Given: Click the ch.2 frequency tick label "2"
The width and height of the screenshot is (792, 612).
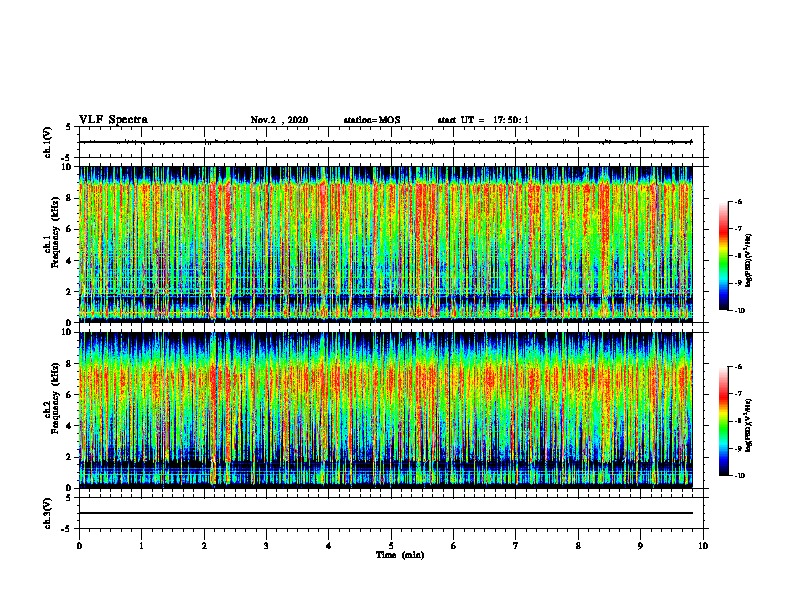Looking at the screenshot, I should pos(70,457).
